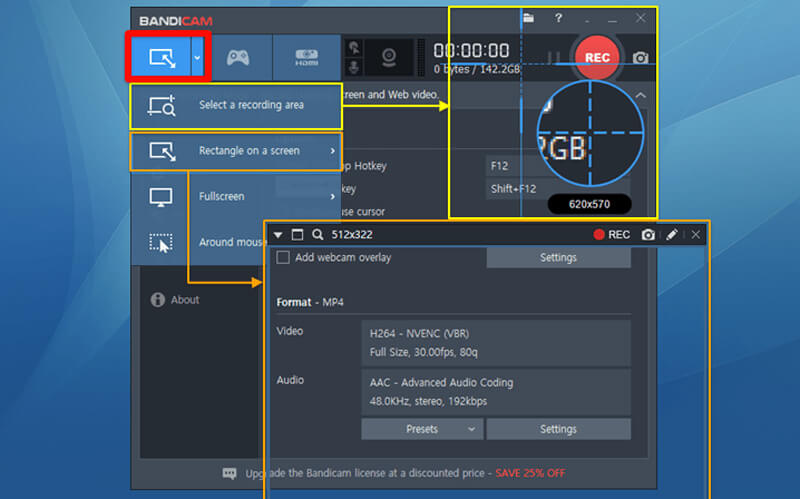Click the pencil drawing tool icon
Viewport: 800px width, 499px height.
click(672, 234)
